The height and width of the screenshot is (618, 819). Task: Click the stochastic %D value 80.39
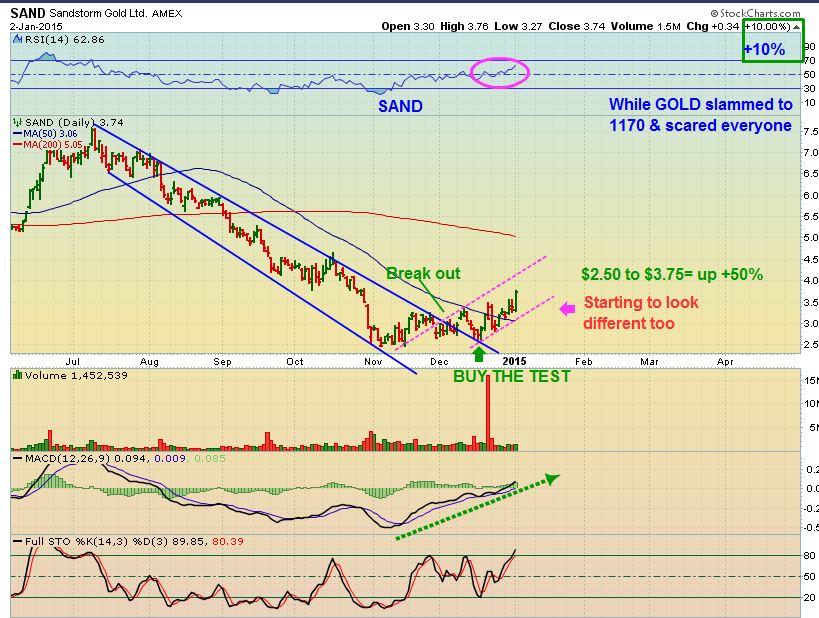point(228,541)
